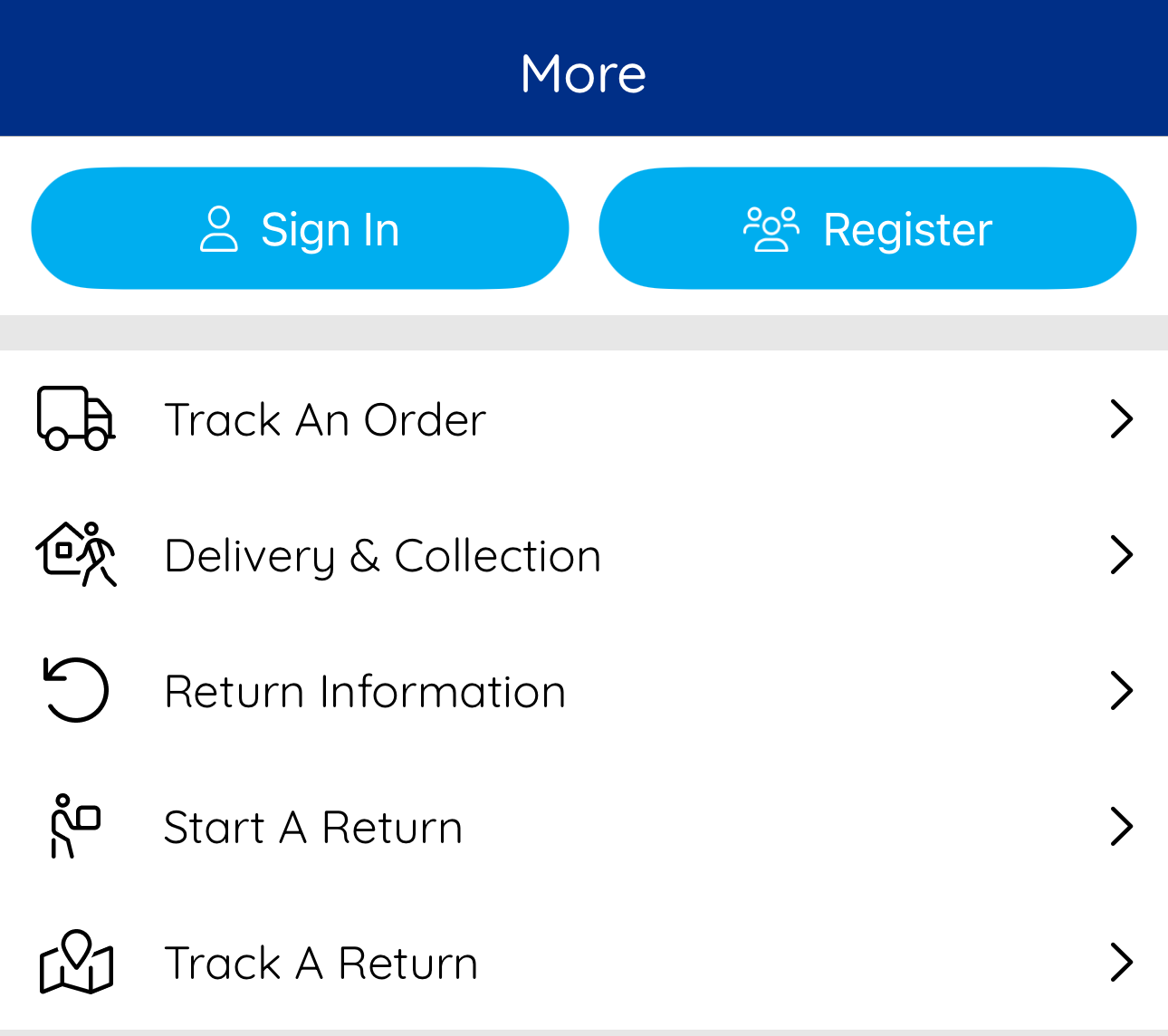Click the Register button
This screenshot has height=1036, width=1168.
(867, 228)
